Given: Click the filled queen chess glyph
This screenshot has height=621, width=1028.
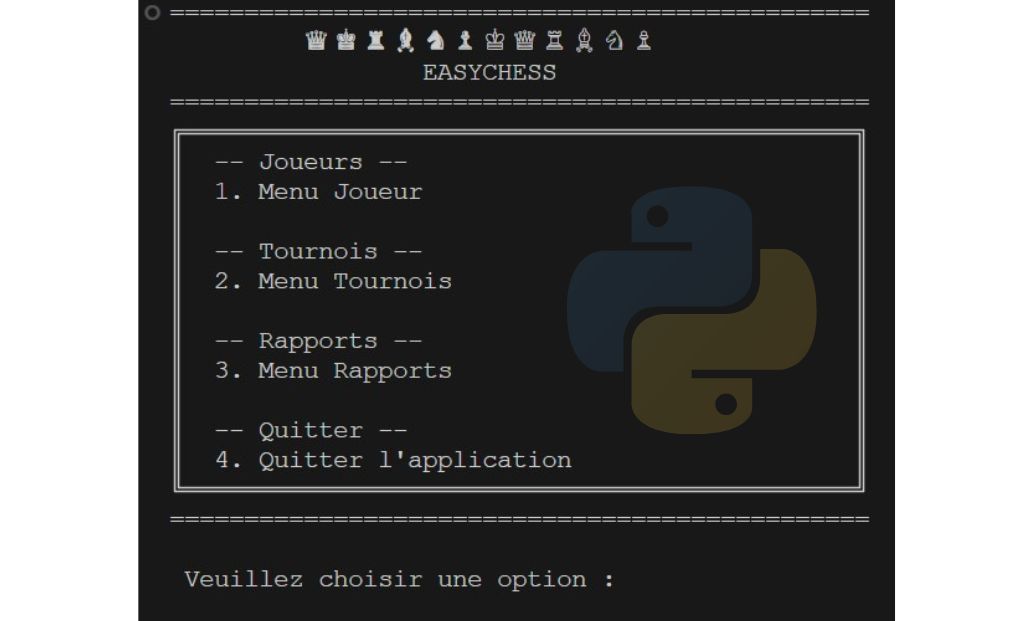Looking at the screenshot, I should (x=316, y=41).
